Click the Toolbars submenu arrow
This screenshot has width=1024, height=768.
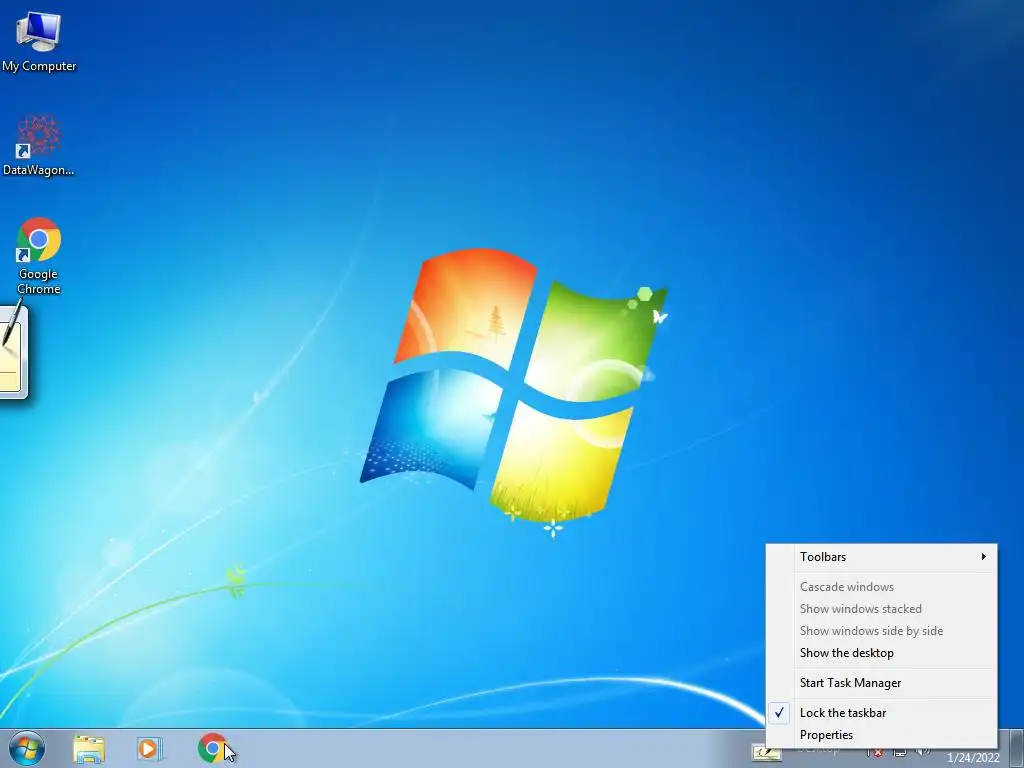[984, 556]
